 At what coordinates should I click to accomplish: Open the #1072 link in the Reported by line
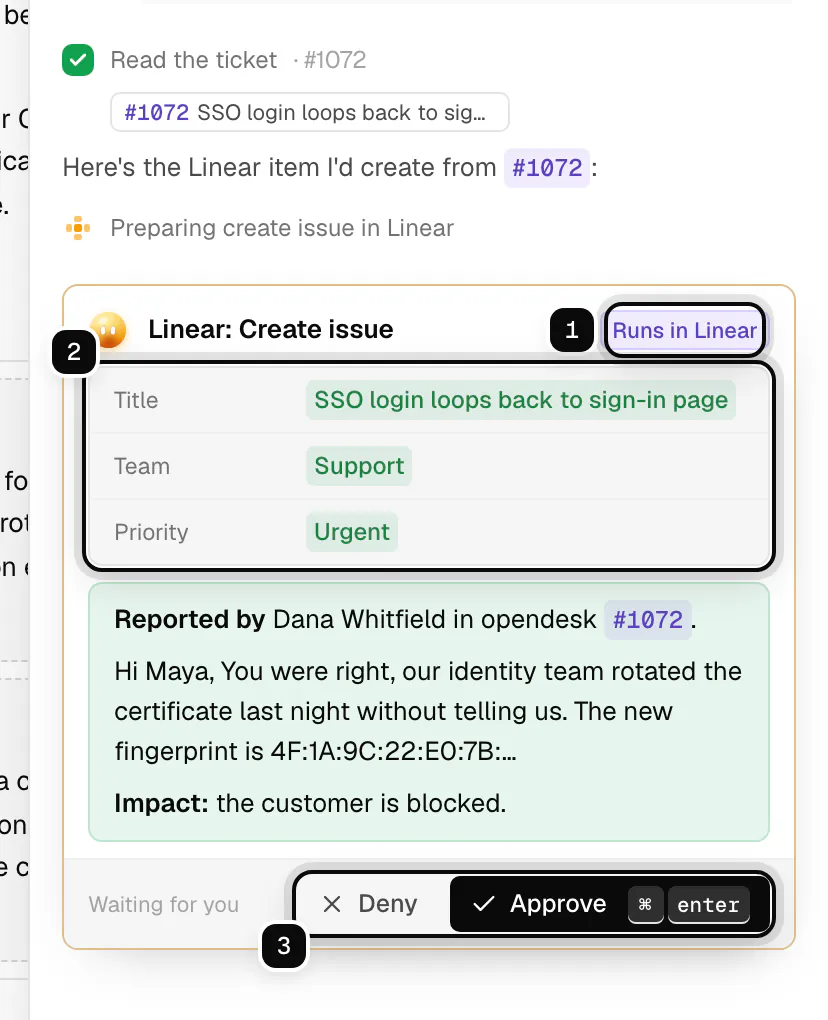648,620
